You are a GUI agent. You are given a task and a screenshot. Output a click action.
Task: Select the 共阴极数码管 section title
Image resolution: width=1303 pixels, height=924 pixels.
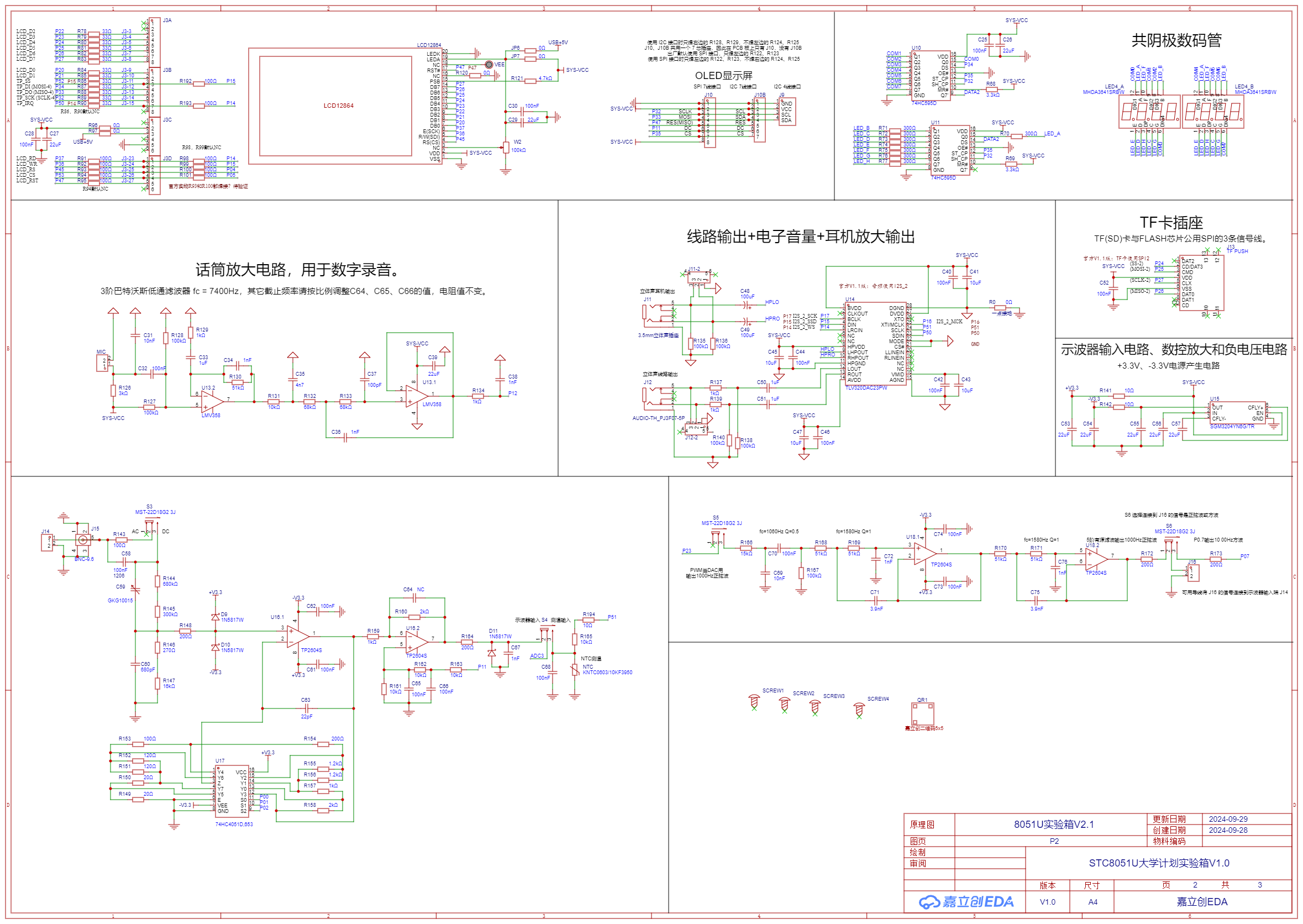coord(1176,40)
